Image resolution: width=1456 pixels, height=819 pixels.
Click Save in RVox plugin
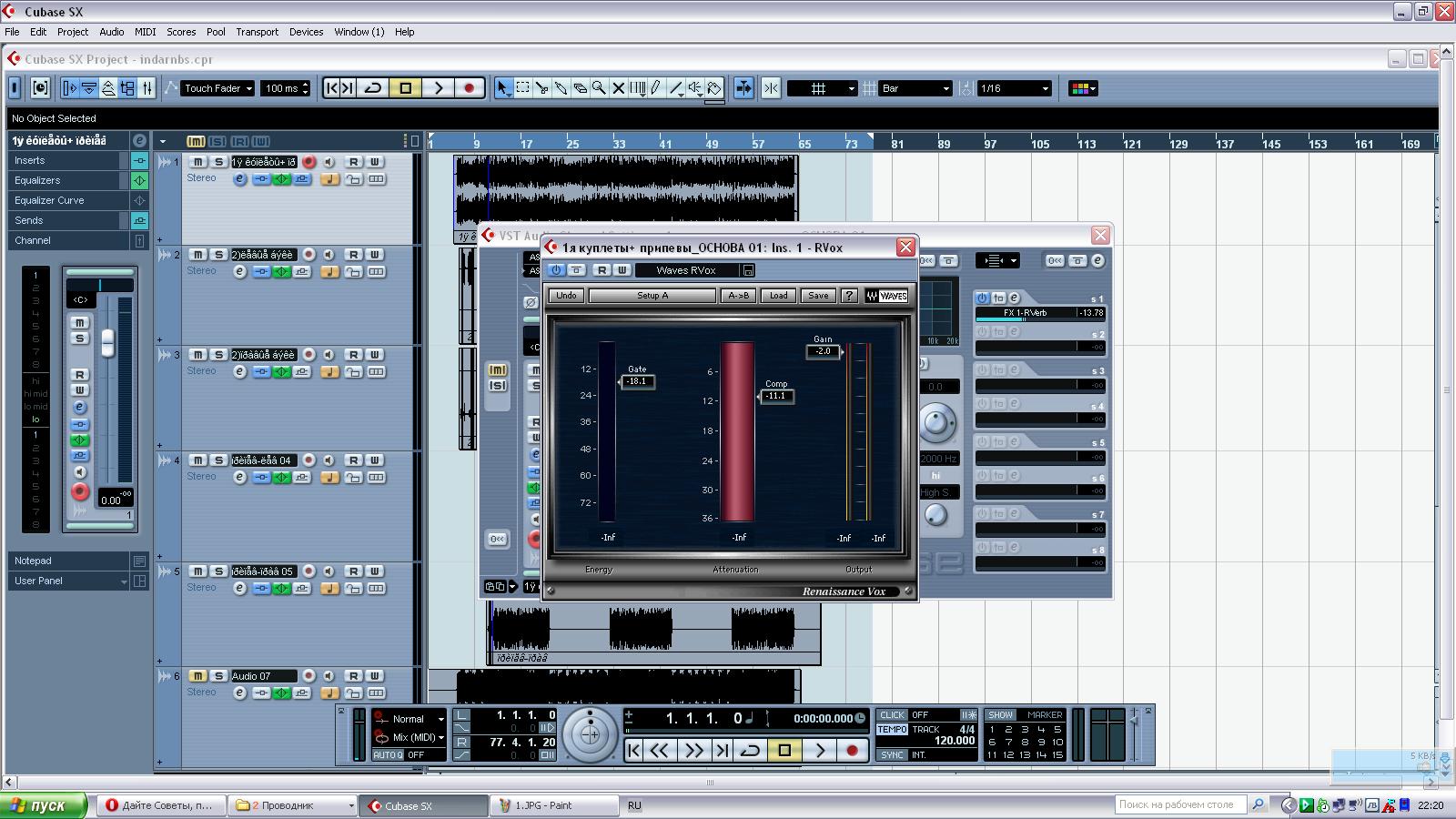tap(818, 296)
